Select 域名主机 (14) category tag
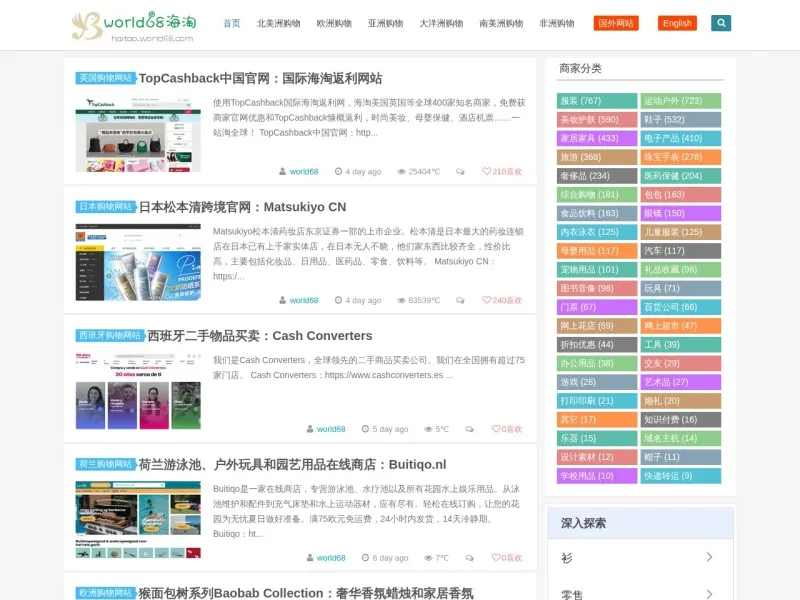800x600 pixels. [x=681, y=438]
